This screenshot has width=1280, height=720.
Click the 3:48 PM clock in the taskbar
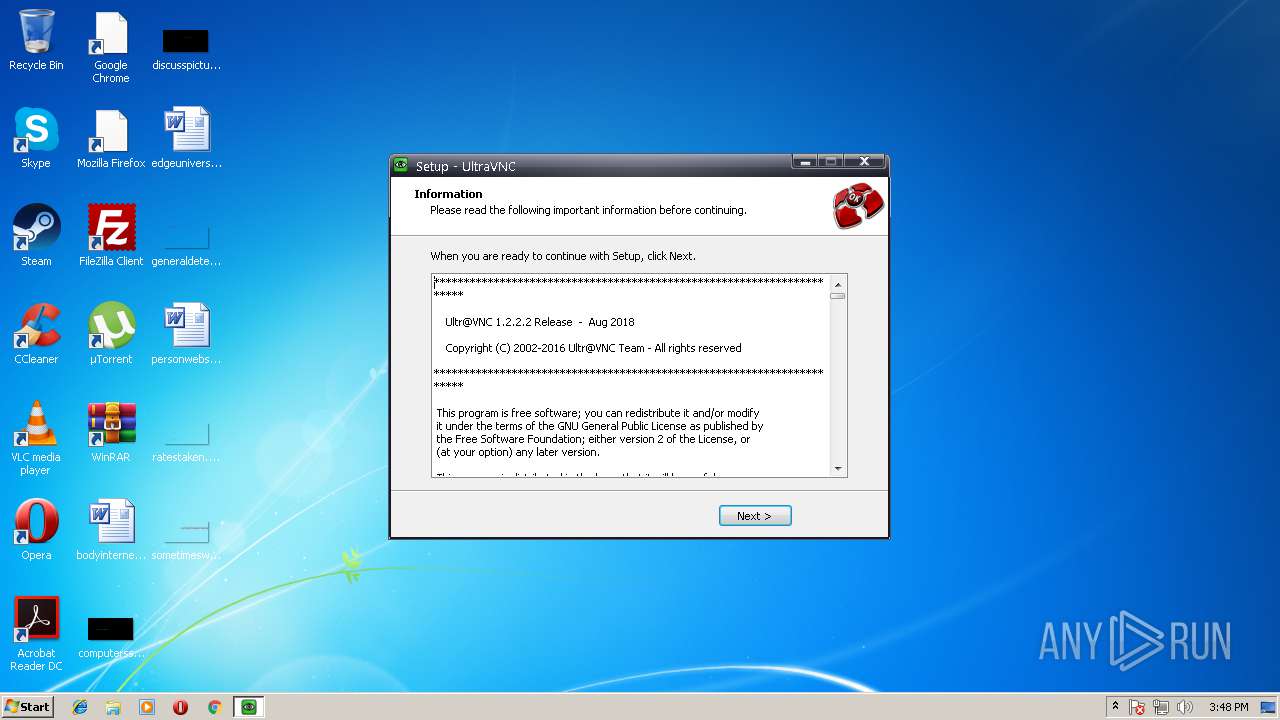1228,707
